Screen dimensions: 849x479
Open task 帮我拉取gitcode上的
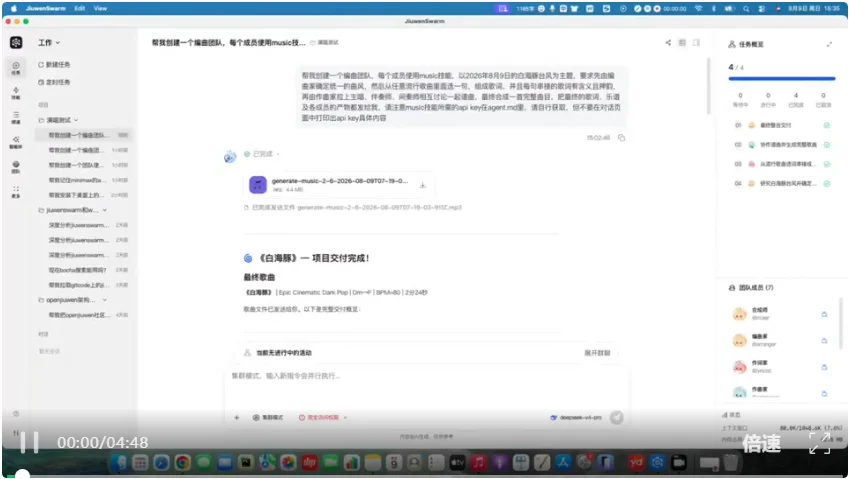(83, 285)
